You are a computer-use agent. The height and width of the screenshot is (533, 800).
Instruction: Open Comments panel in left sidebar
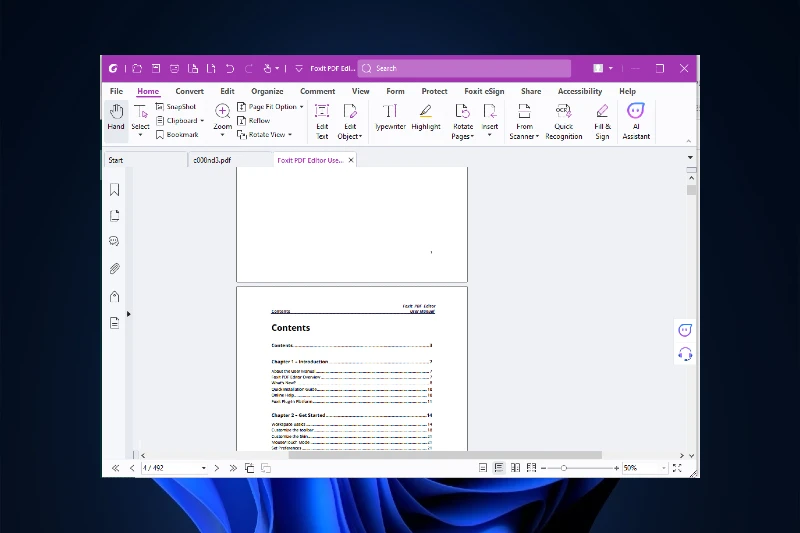pyautogui.click(x=114, y=241)
